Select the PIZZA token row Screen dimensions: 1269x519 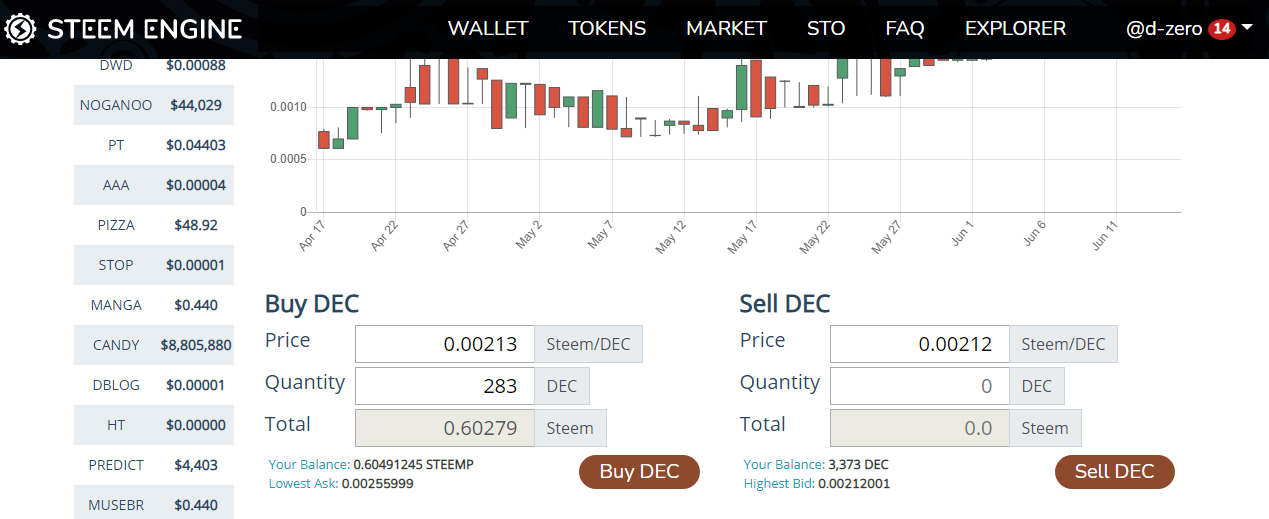click(154, 225)
